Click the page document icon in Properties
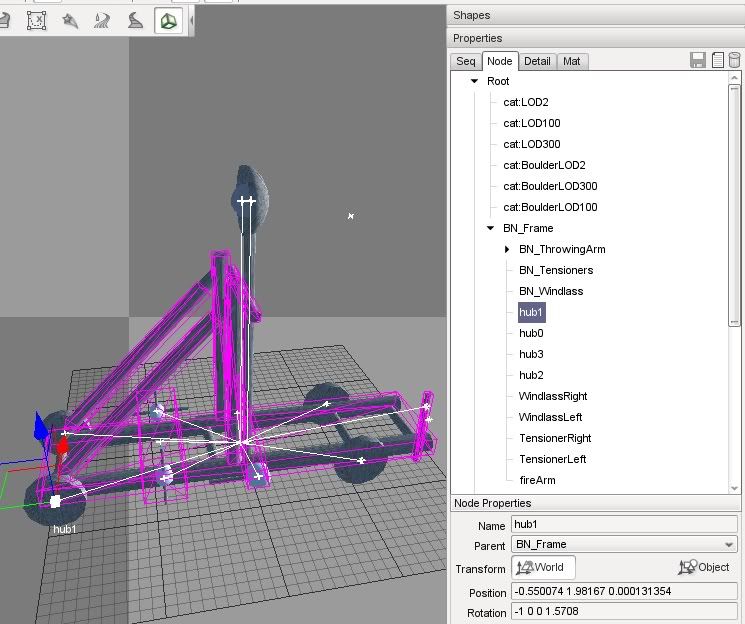The height and width of the screenshot is (624, 745). tap(718, 61)
